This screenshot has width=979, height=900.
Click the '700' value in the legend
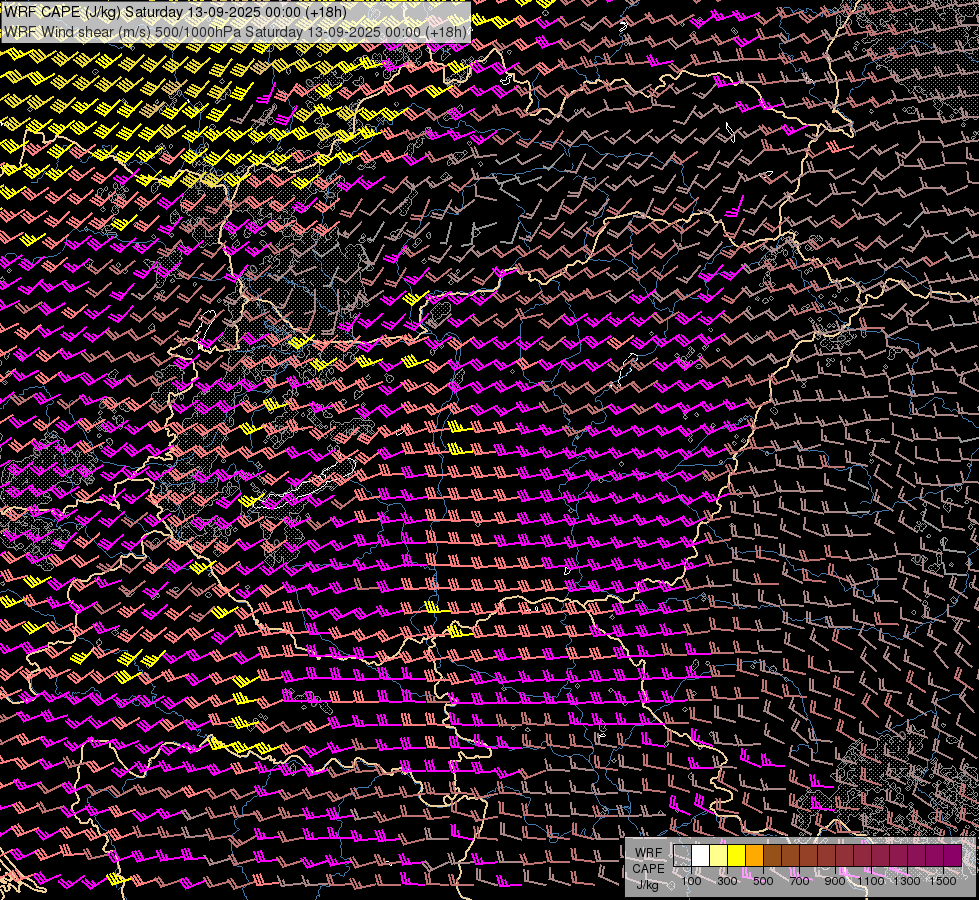799,881
